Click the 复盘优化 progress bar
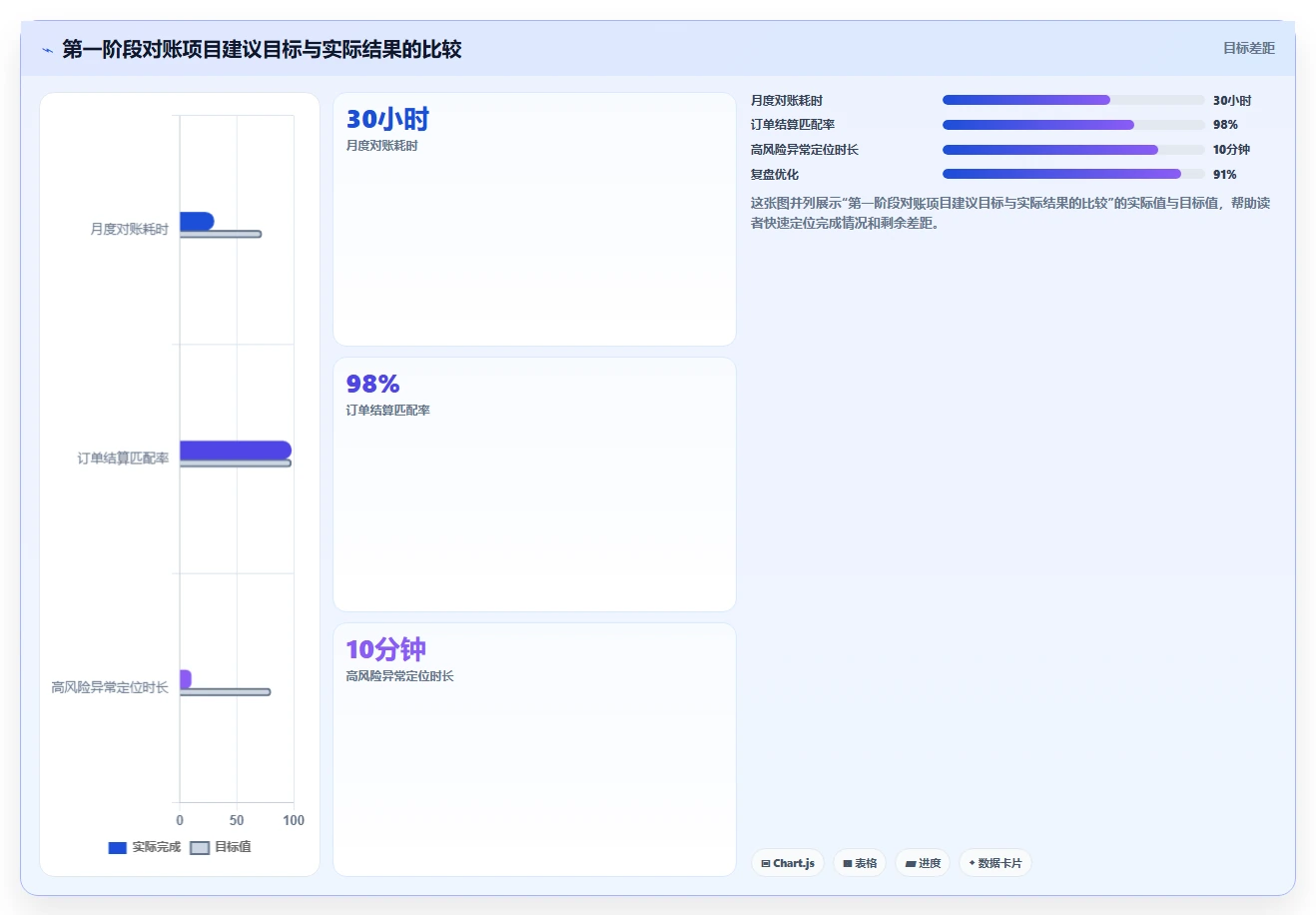 point(1073,174)
